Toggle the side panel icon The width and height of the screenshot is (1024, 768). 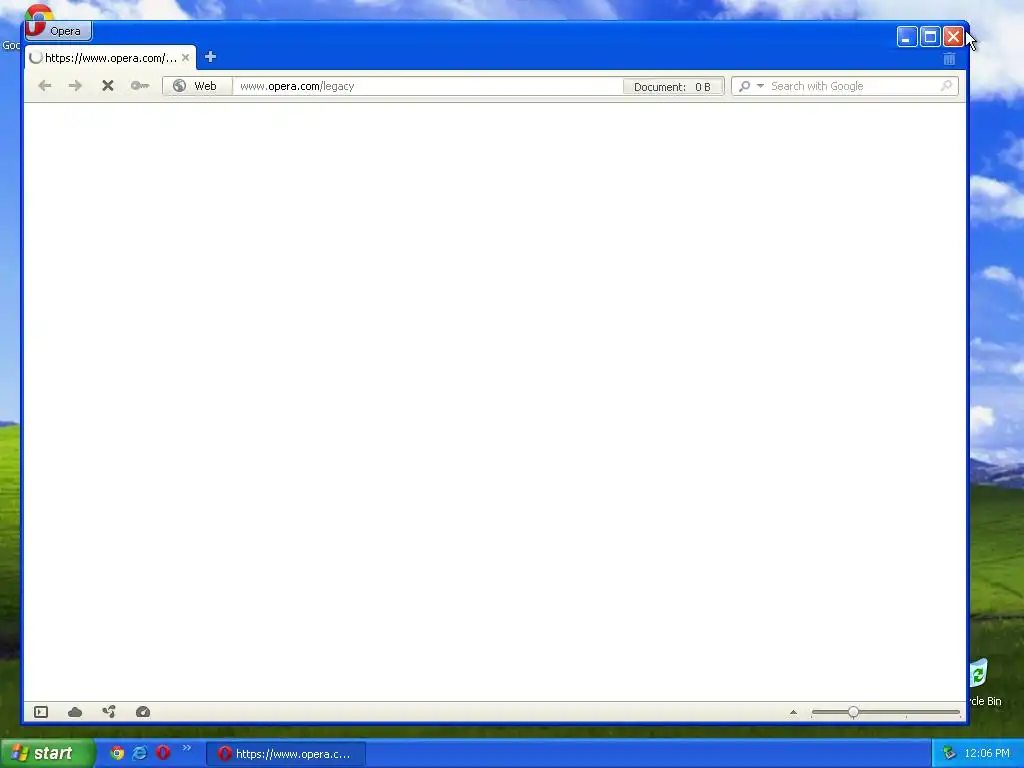[41, 712]
